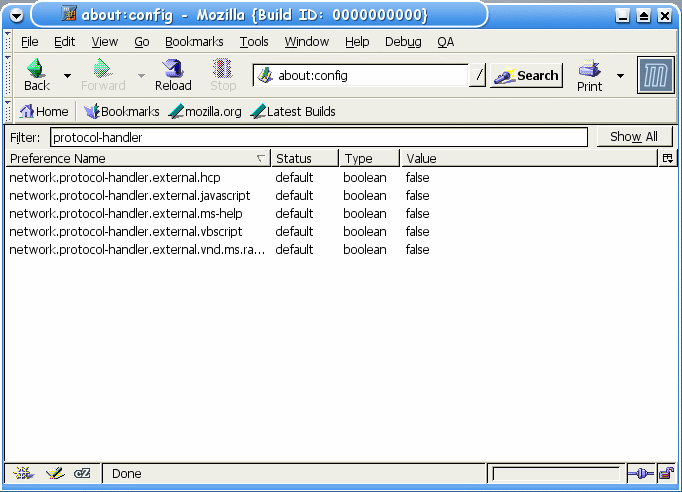The image size is (682, 492).
Task: Sort by Preference Name column header
Action: [138, 158]
